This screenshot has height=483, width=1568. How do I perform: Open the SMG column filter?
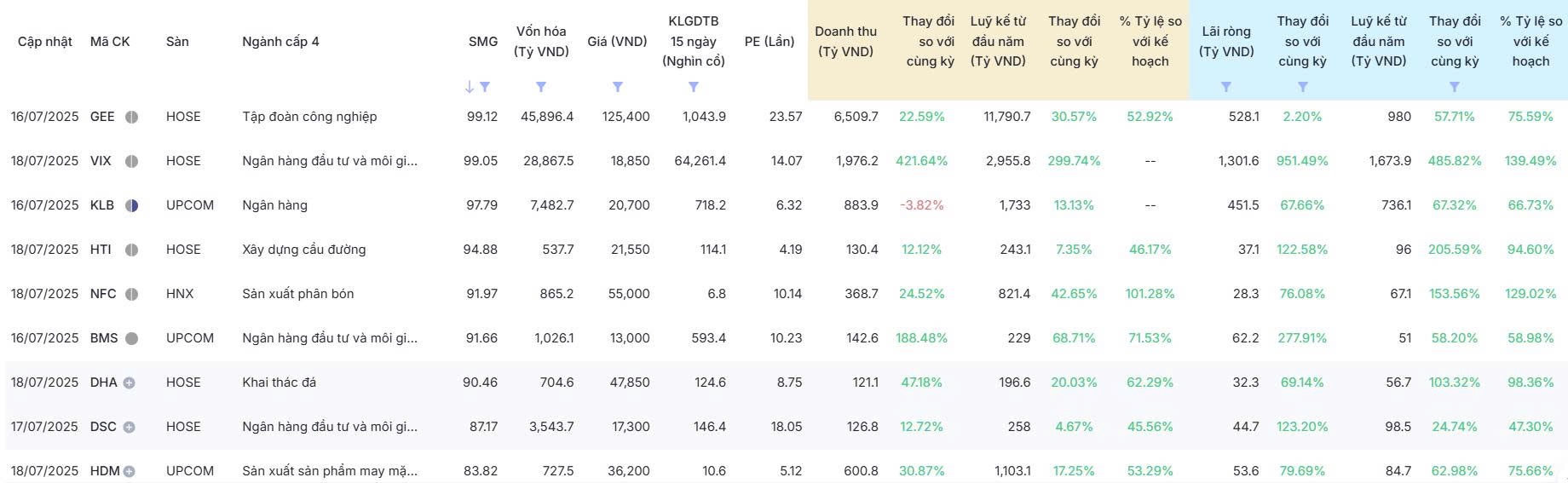coord(485,87)
